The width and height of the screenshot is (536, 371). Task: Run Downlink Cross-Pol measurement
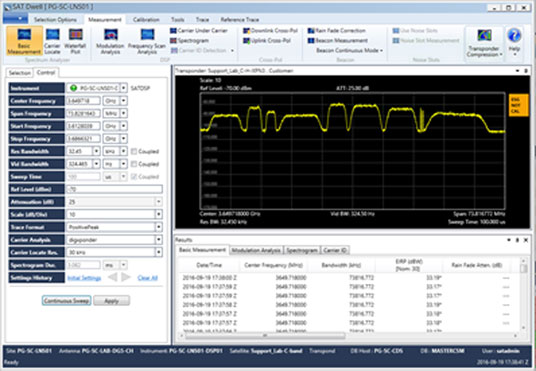[x=270, y=31]
